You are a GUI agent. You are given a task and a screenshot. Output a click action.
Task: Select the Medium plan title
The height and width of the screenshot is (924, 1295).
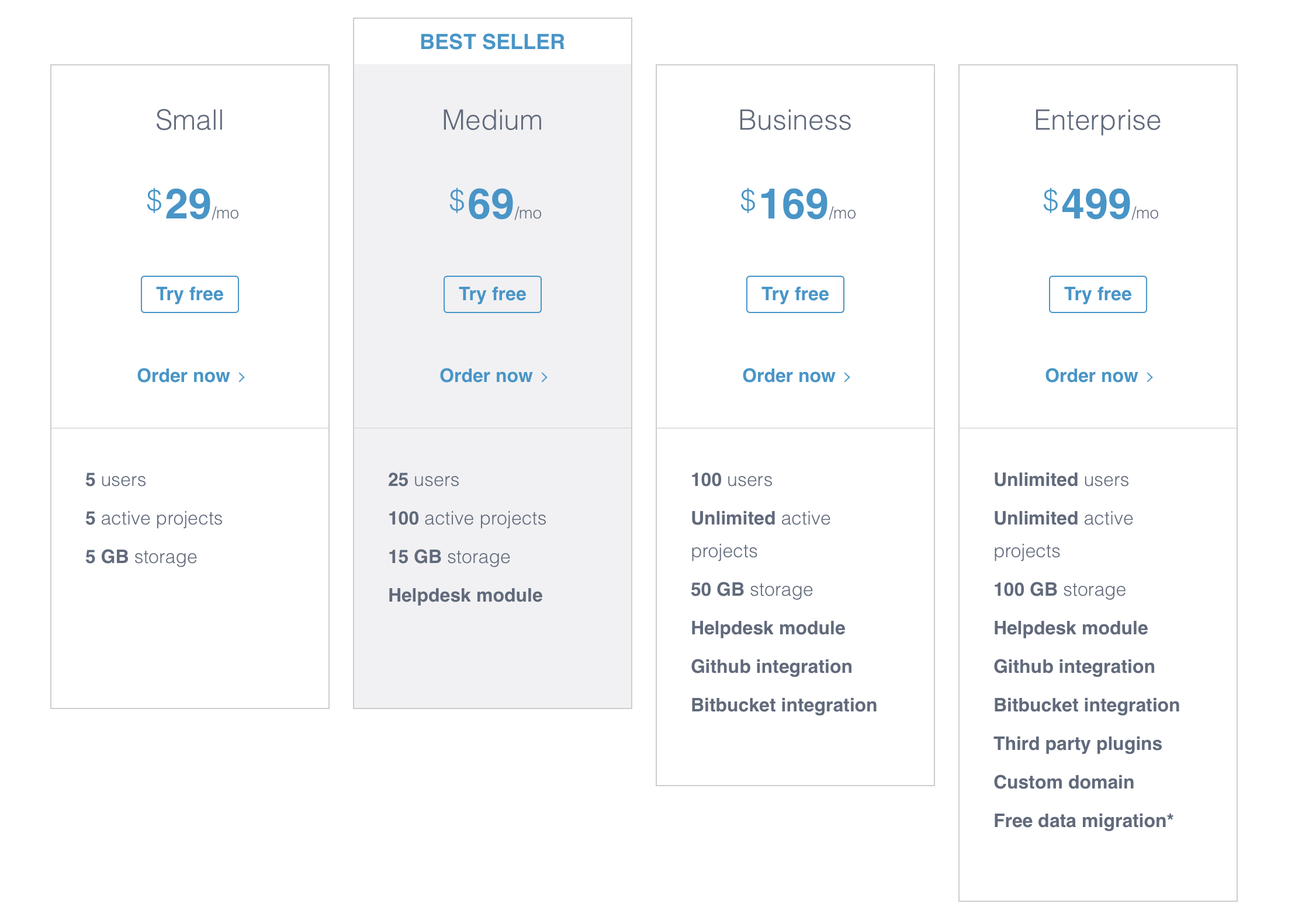492,120
